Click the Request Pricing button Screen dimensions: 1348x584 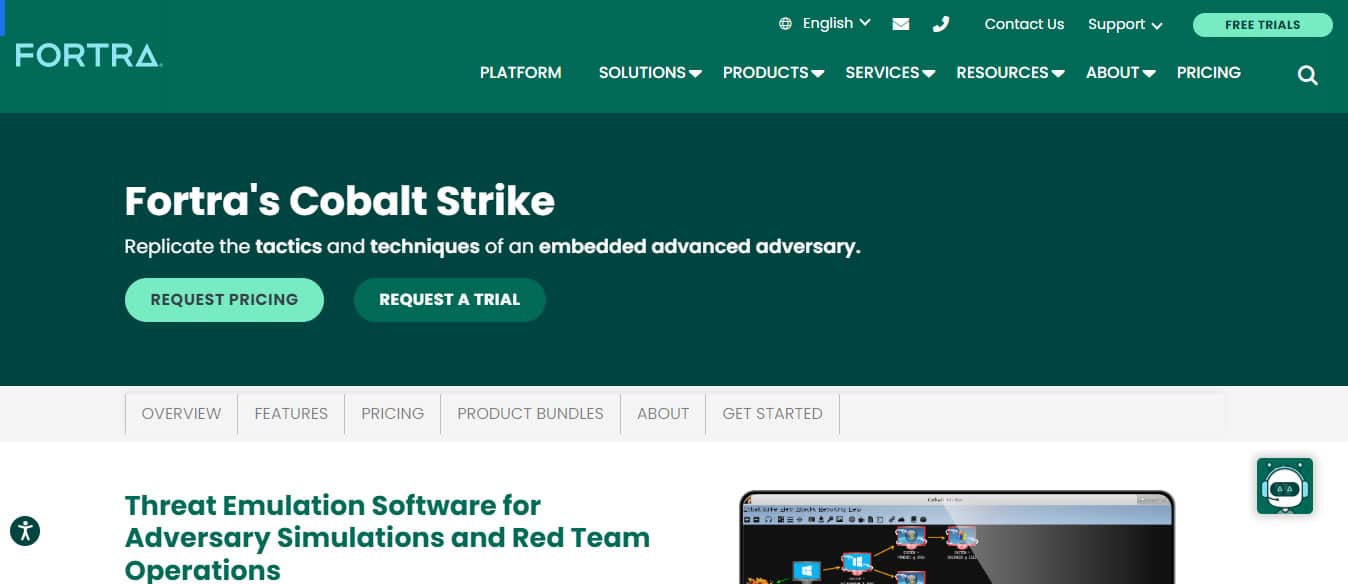pyautogui.click(x=224, y=300)
